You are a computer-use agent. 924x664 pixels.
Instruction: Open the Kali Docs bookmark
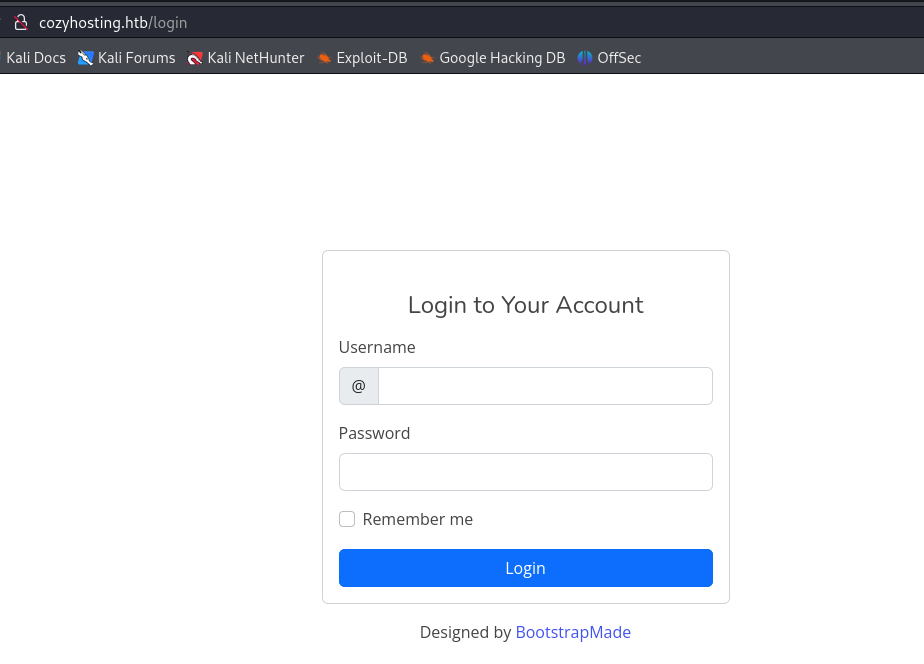tap(36, 57)
